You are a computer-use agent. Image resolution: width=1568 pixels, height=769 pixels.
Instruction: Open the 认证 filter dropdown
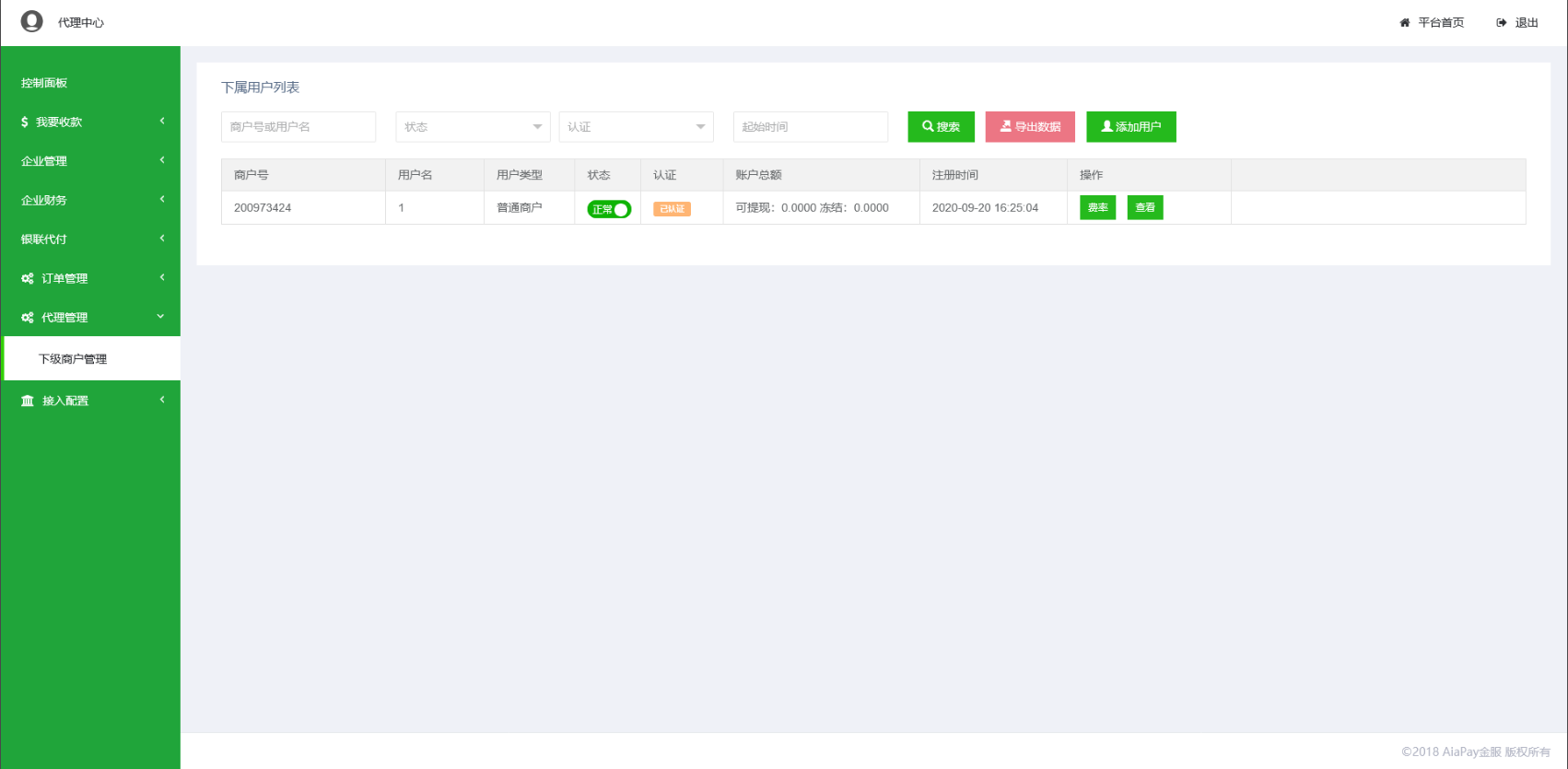636,127
